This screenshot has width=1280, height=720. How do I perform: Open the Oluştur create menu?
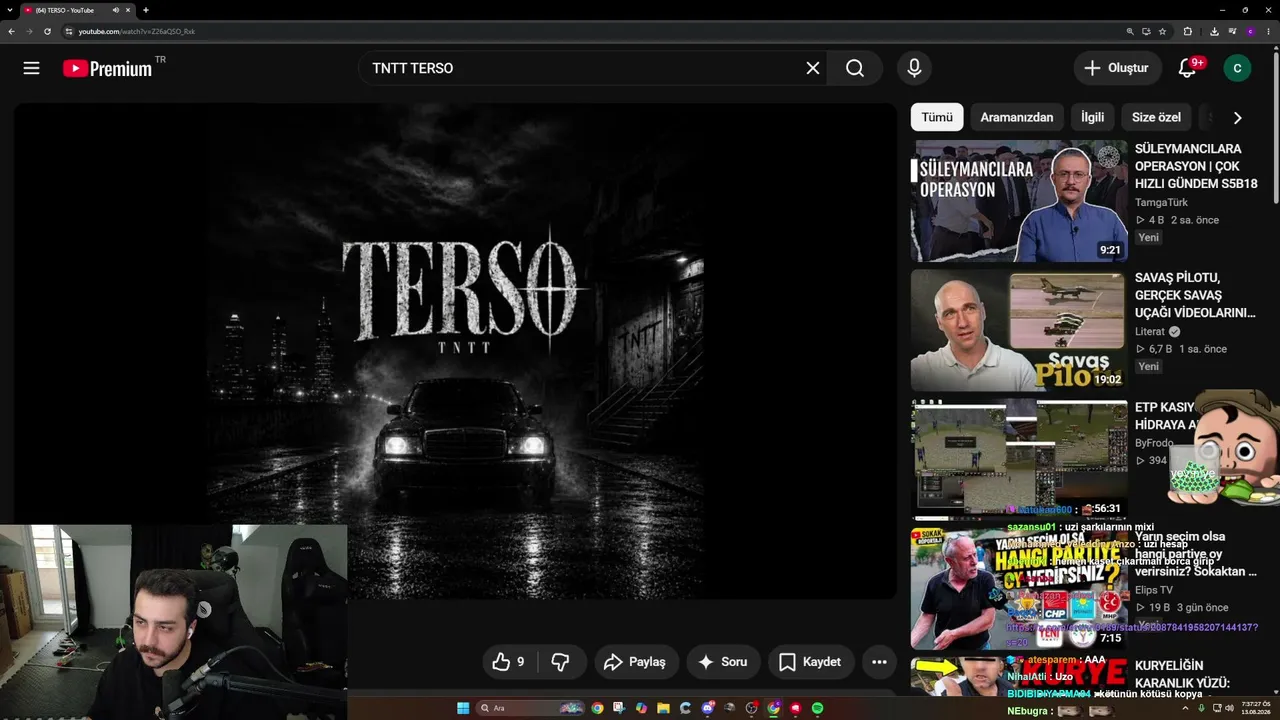[x=1117, y=68]
